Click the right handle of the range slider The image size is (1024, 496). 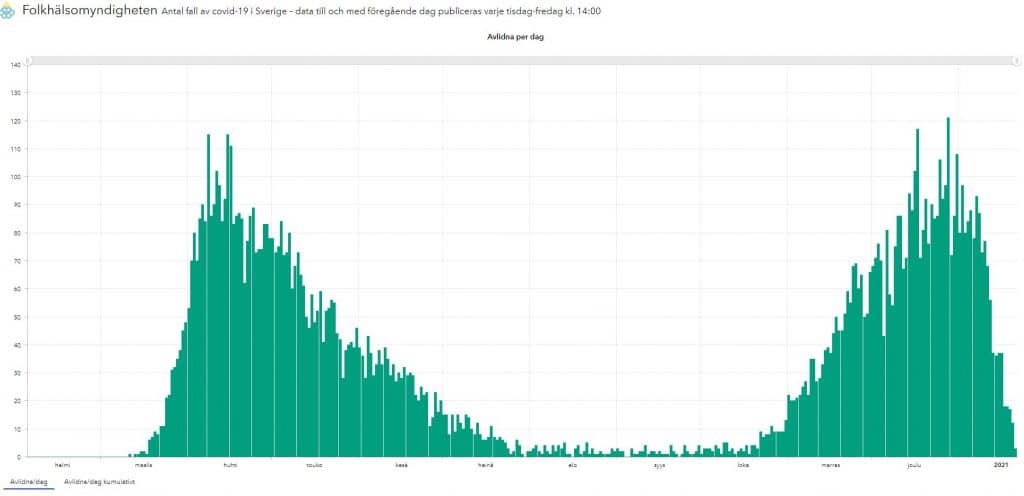coord(1015,60)
